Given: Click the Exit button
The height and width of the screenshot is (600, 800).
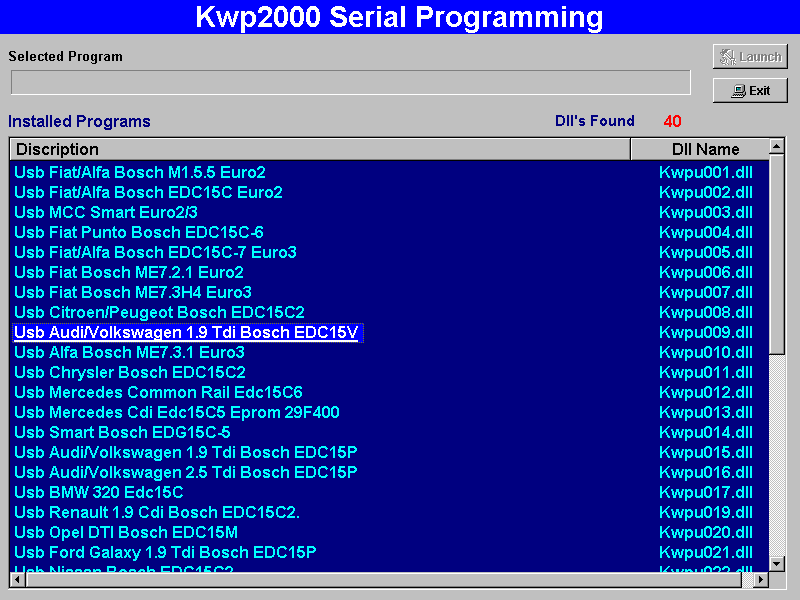Looking at the screenshot, I should (750, 91).
